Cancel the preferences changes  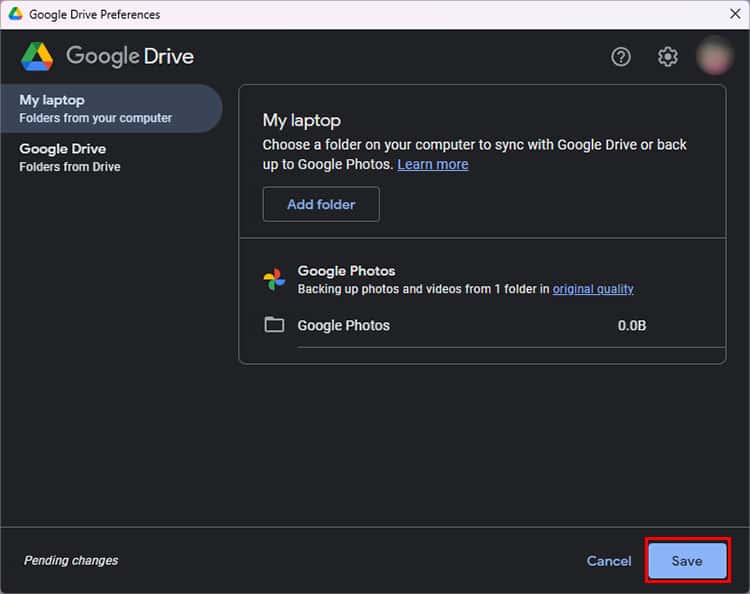(608, 561)
